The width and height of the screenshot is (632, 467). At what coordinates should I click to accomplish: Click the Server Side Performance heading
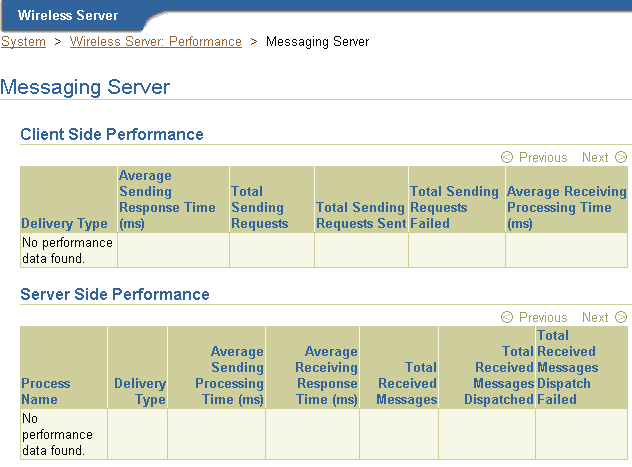click(x=115, y=294)
